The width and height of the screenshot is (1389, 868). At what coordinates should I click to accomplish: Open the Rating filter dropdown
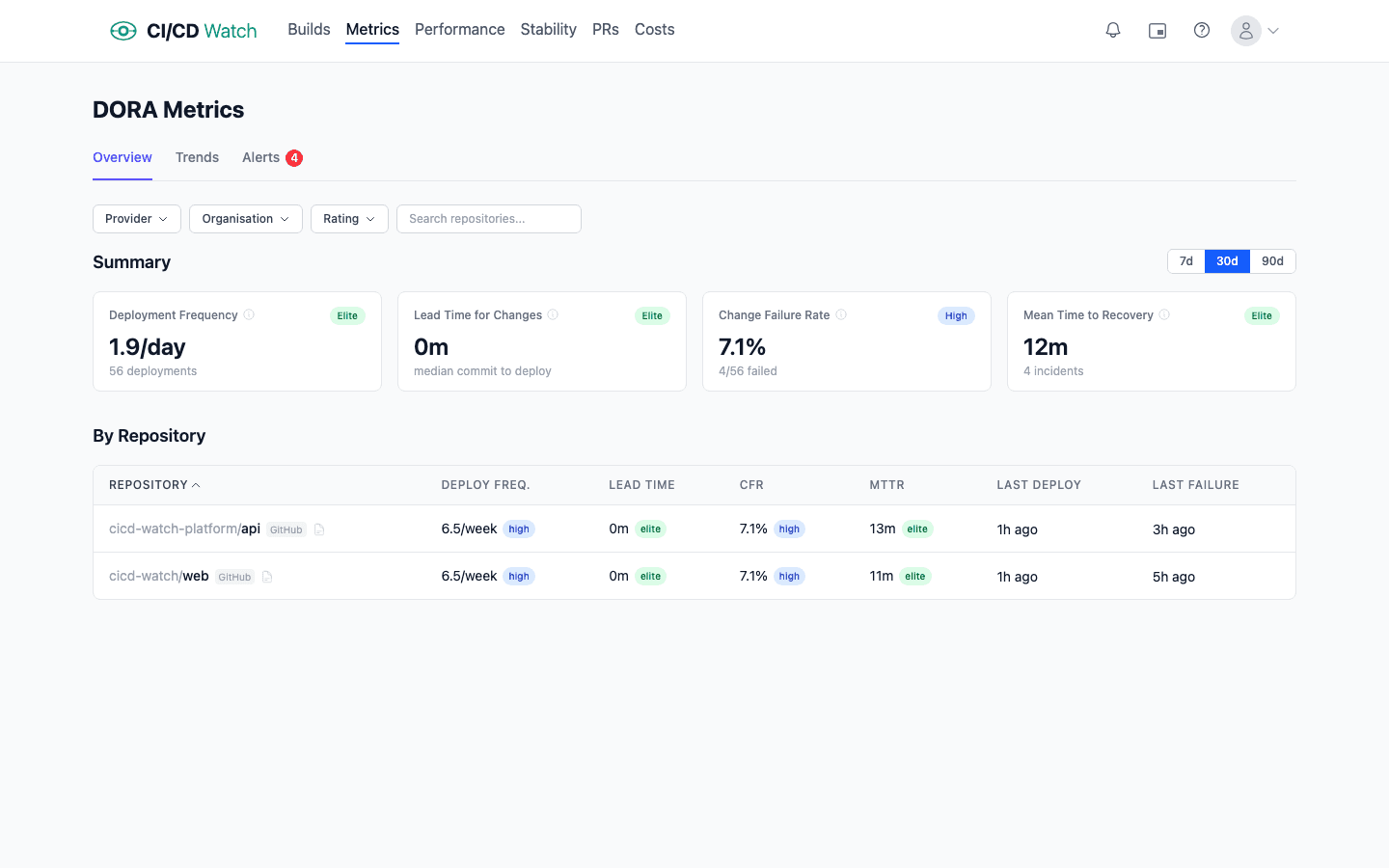point(349,219)
